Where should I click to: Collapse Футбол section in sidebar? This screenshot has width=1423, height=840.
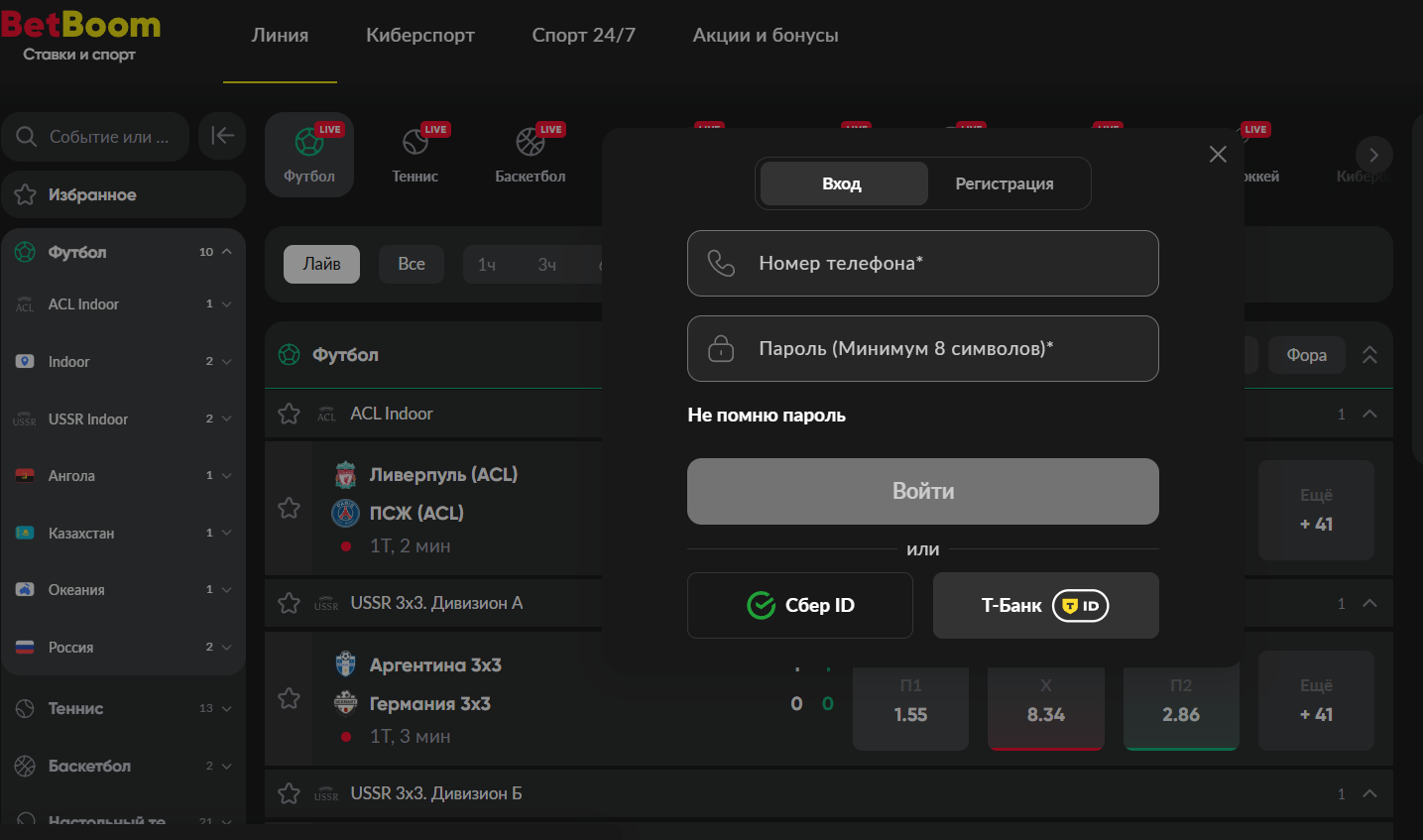click(227, 252)
